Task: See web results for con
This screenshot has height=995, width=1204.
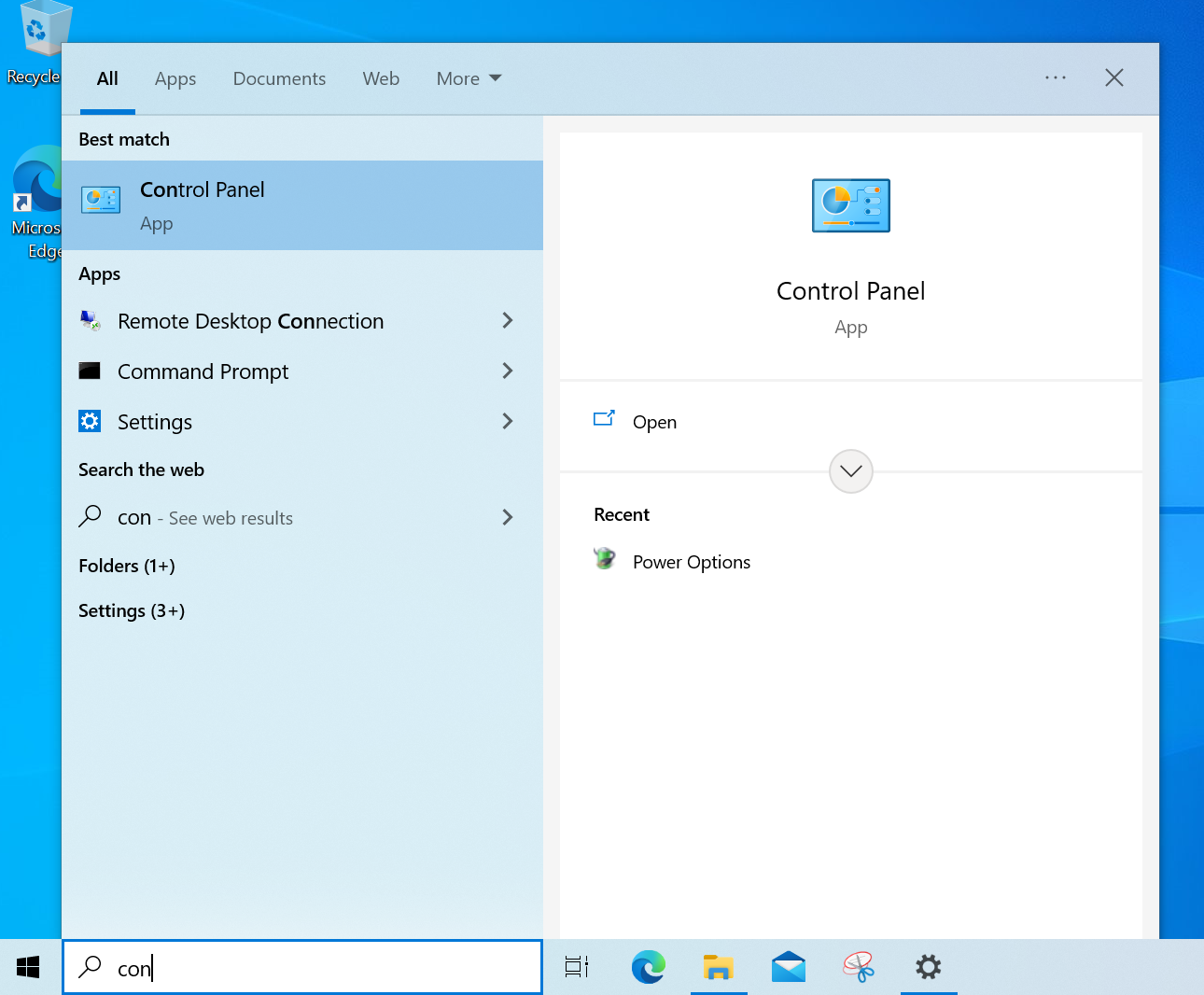Action: (x=203, y=518)
